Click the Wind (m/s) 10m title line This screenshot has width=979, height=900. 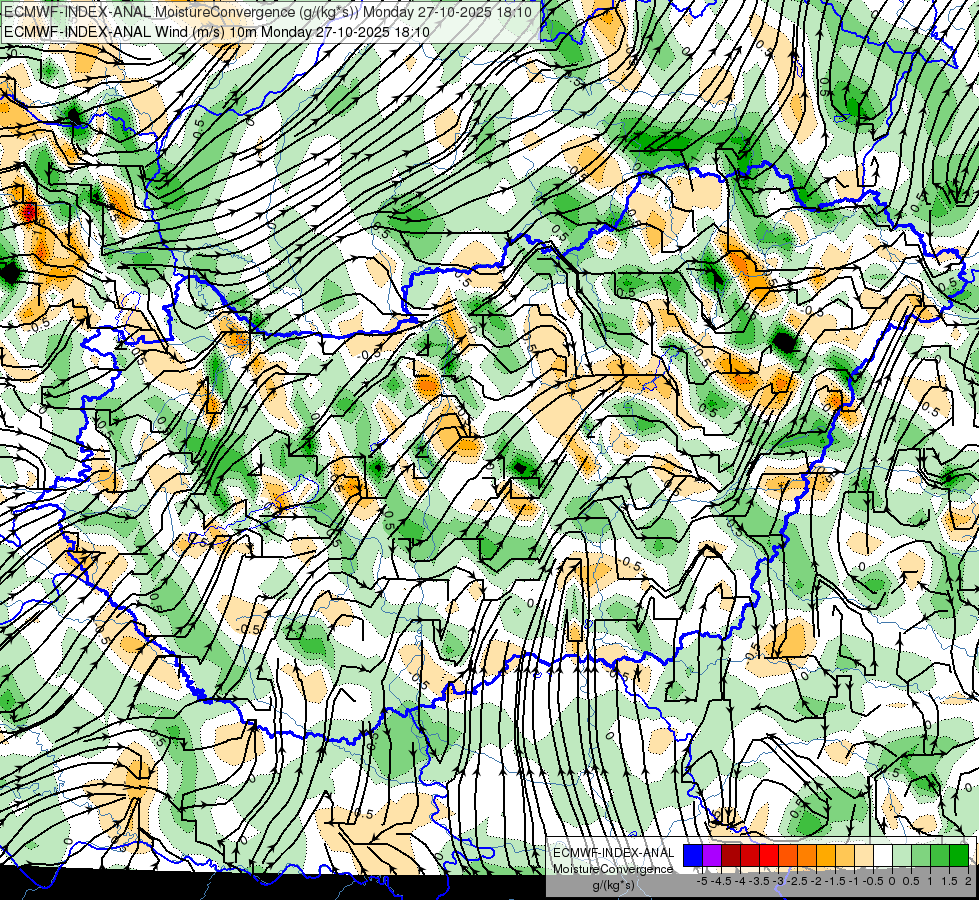[217, 31]
